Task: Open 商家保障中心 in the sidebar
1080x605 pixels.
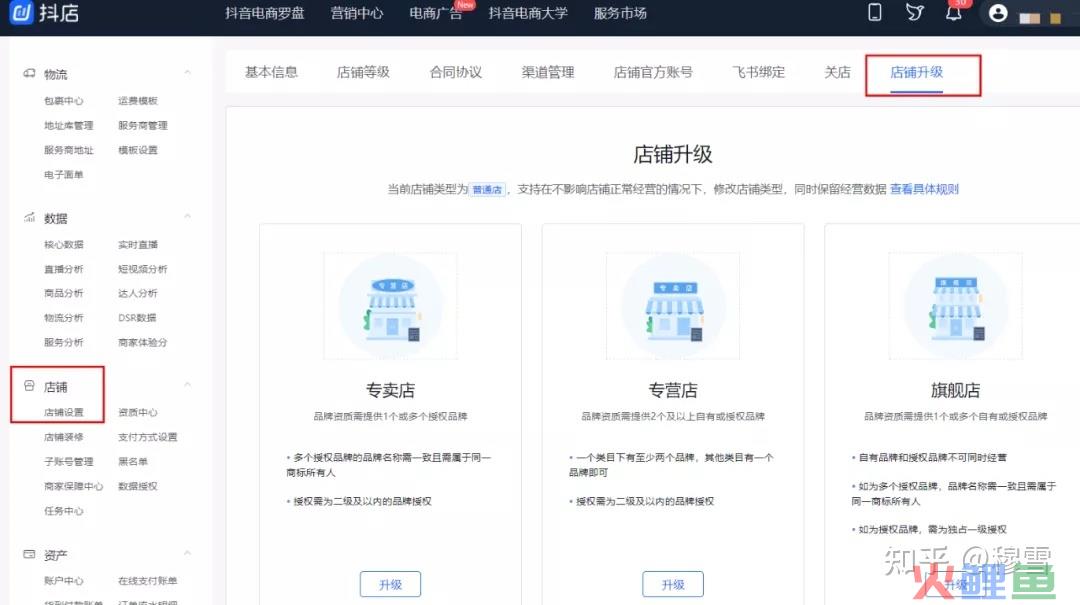Action: point(73,486)
